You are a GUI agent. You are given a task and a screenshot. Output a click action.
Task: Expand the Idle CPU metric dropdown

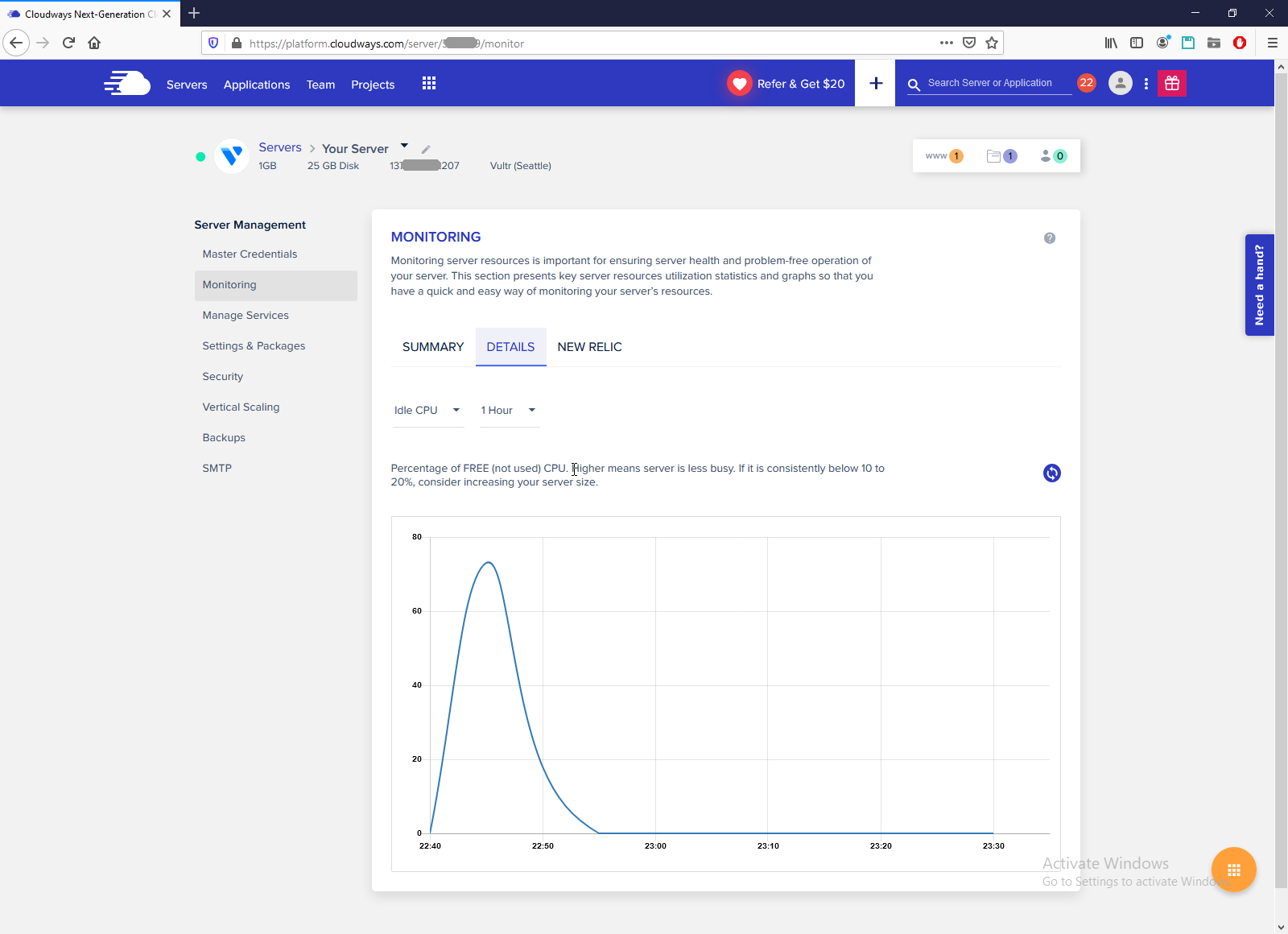coord(427,411)
